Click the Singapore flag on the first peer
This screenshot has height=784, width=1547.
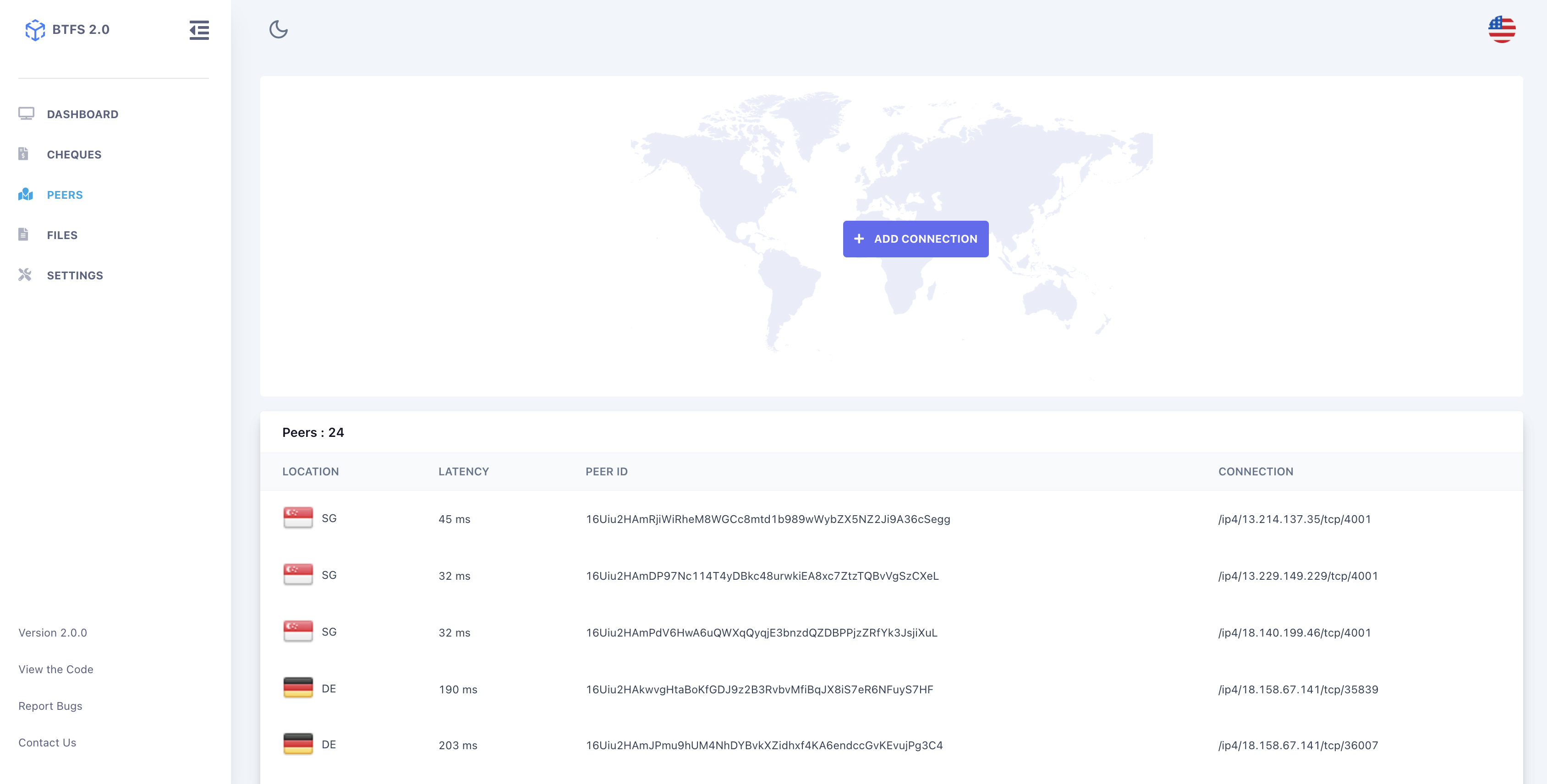[297, 518]
